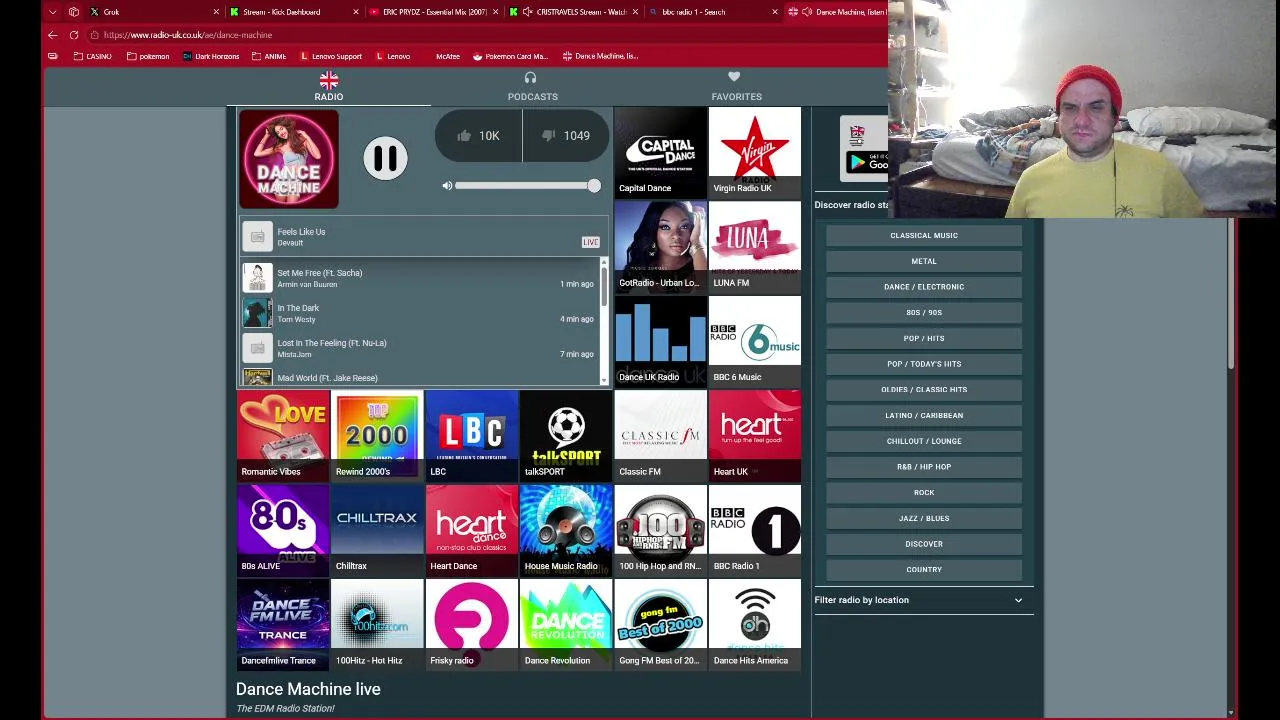This screenshot has width=1280, height=720.
Task: Click the Dance Machine station logo
Action: click(289, 160)
